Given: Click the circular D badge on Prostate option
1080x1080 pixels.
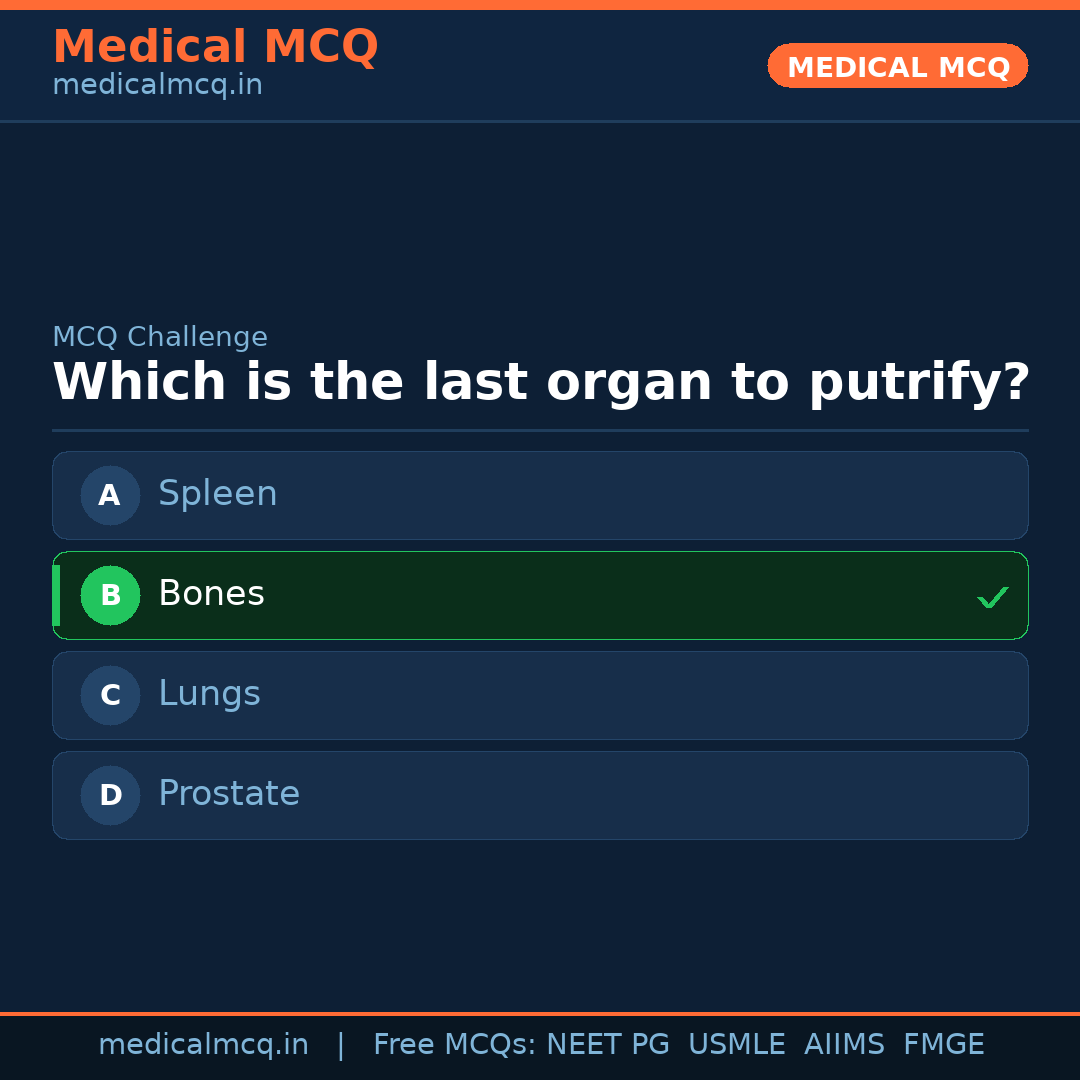Looking at the screenshot, I should [110, 795].
